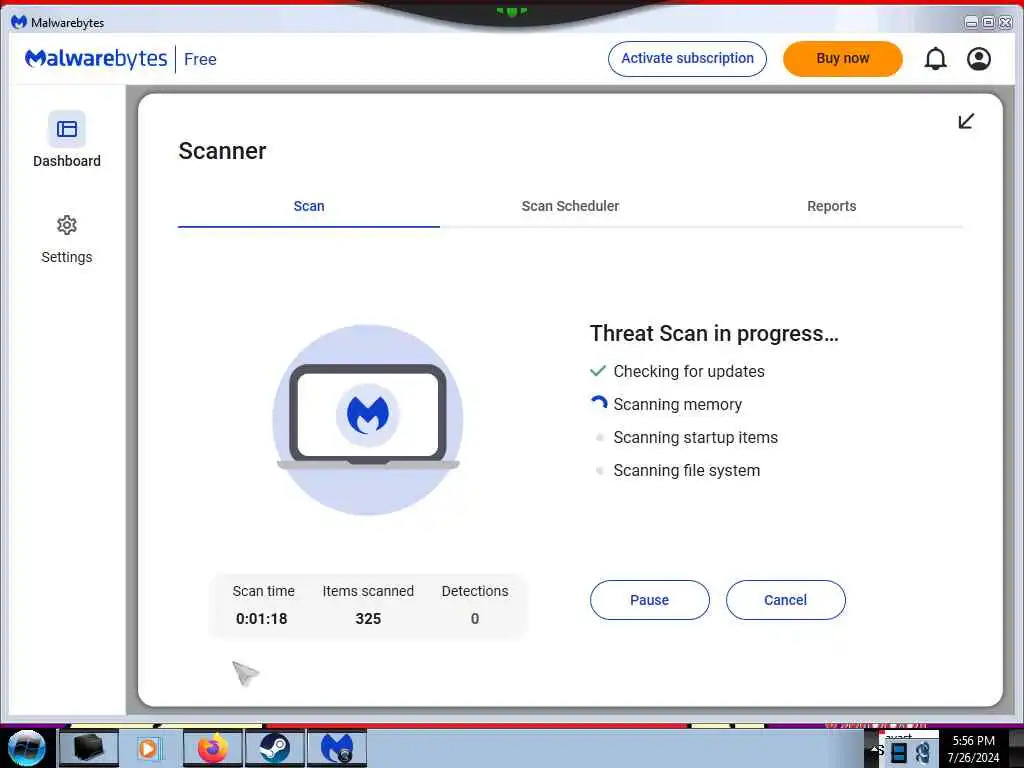The image size is (1024, 768).
Task: Open the Firefox taskbar icon
Action: click(x=213, y=748)
